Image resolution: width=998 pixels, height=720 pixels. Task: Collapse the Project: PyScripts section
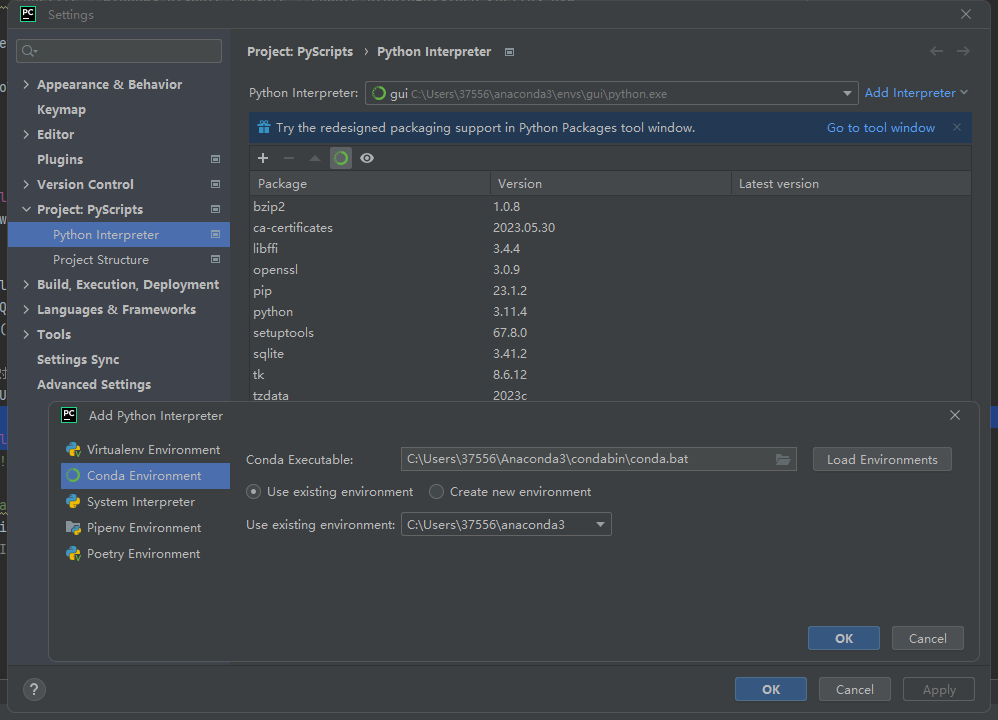26,209
